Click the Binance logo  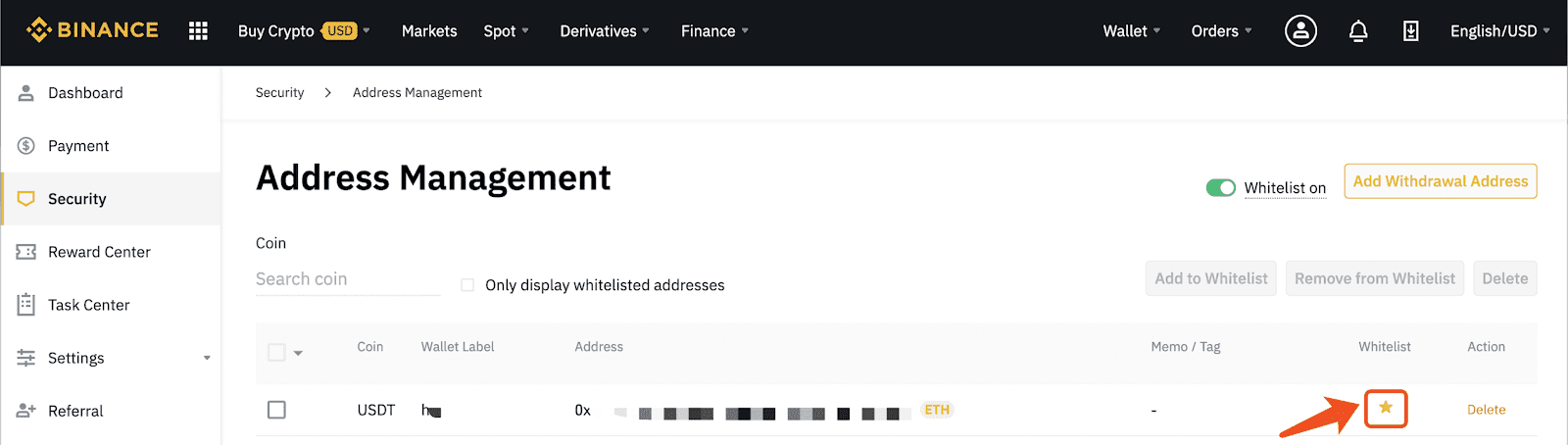click(92, 30)
